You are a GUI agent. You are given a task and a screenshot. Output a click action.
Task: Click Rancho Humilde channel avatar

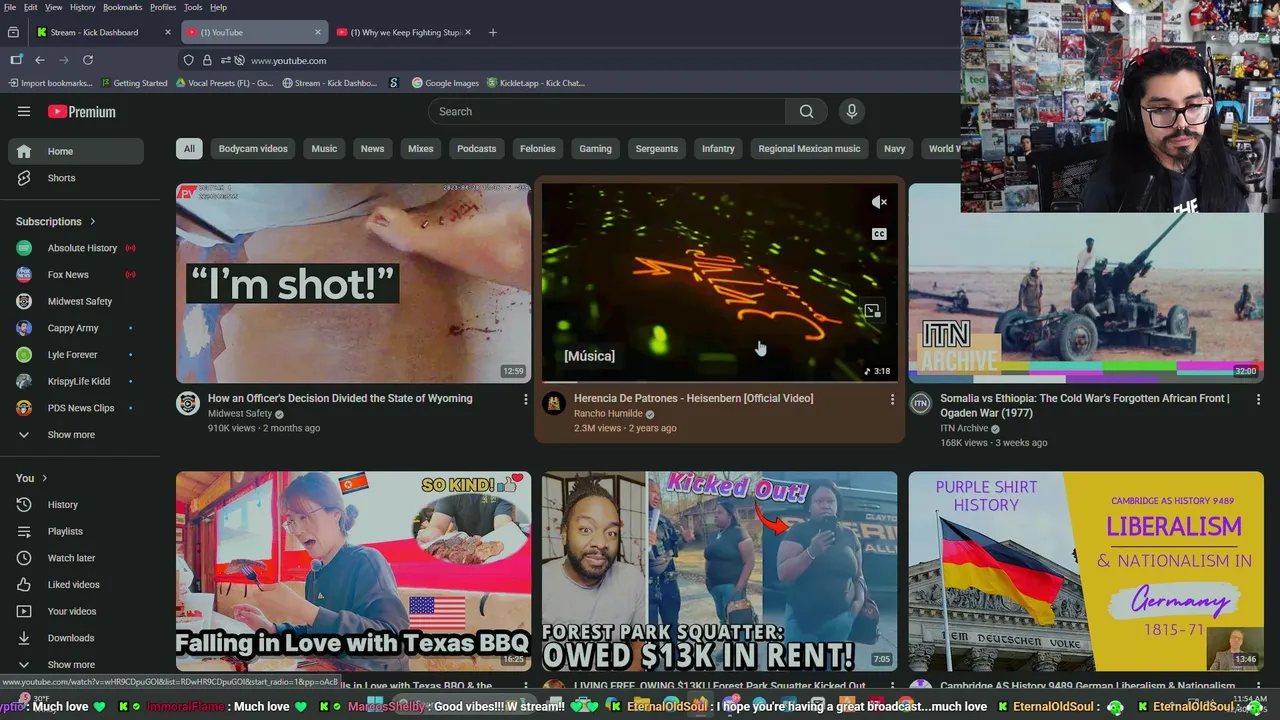(554, 403)
